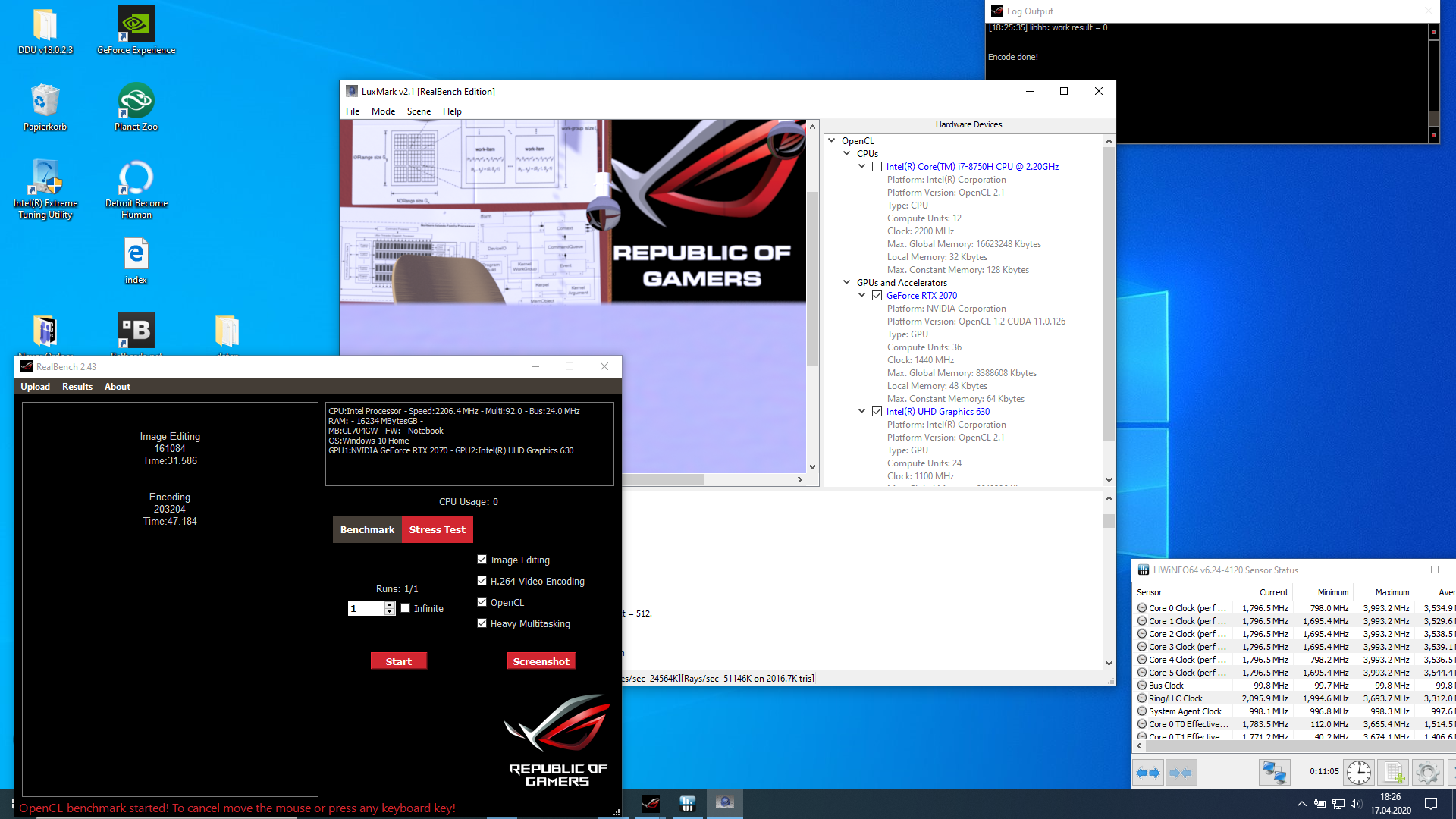The image size is (1456, 819).
Task: Click HWiNFO collapse columns arrows icon
Action: (1181, 773)
